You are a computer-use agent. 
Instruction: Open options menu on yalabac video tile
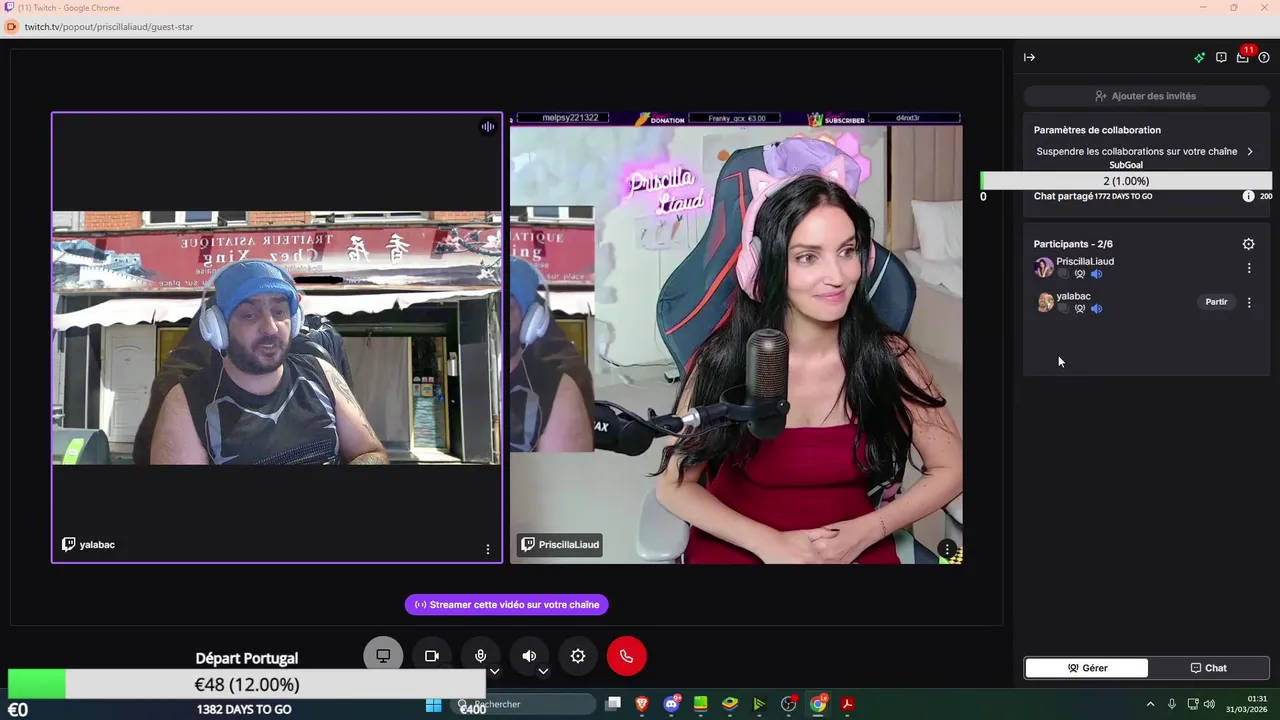488,549
